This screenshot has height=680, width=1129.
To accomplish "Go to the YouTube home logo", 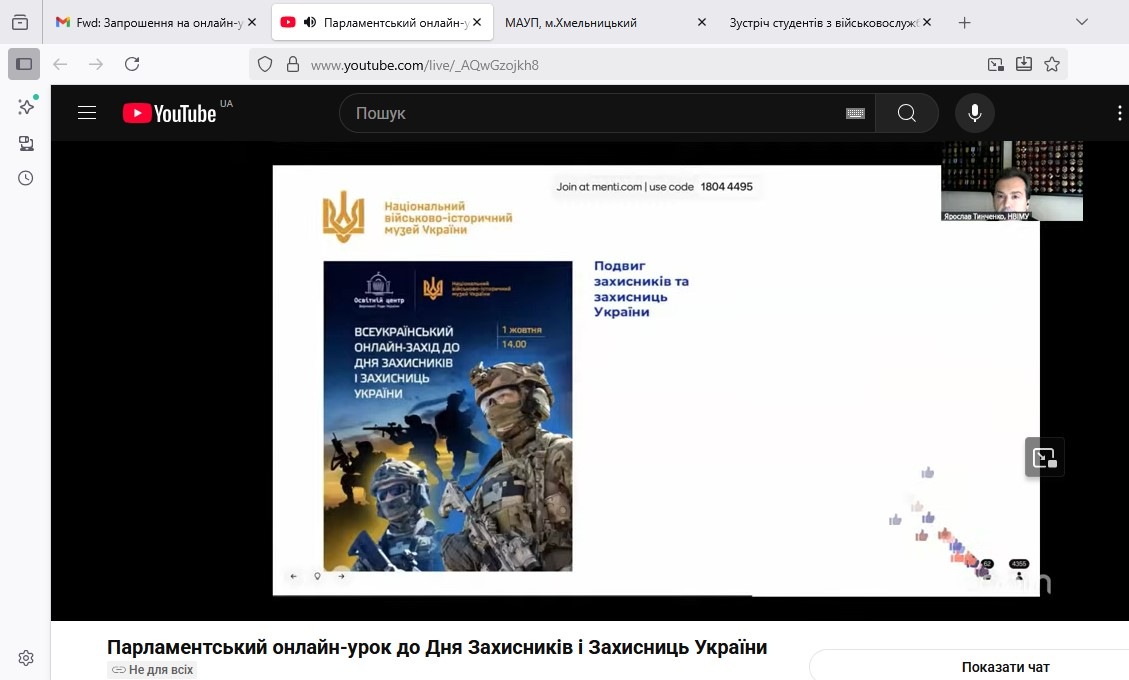I will click(170, 113).
